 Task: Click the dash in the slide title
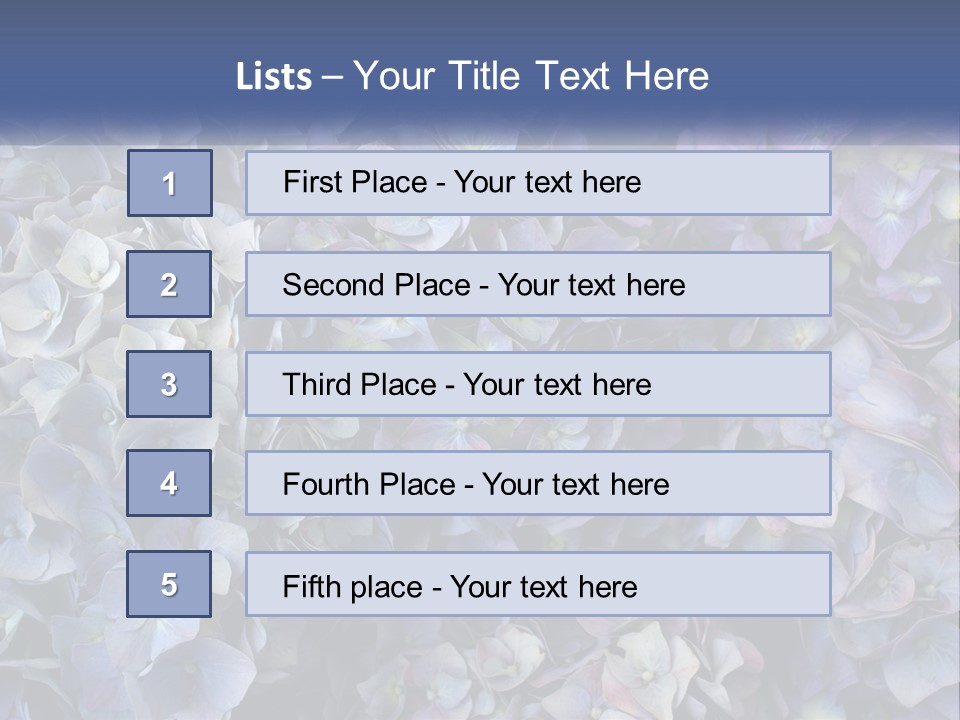[332, 77]
